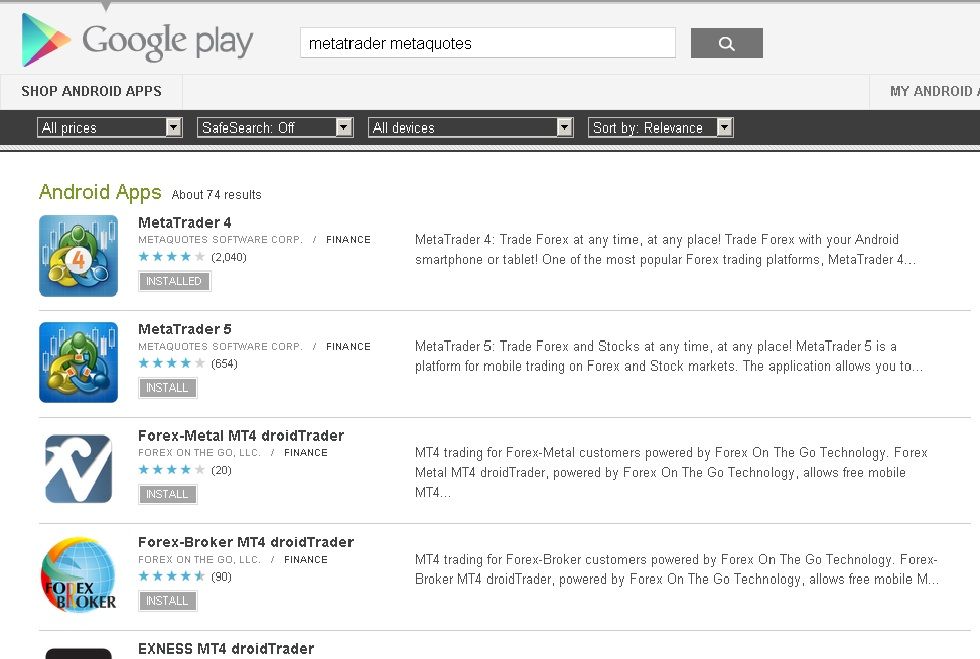Click the magnifier search button
The height and width of the screenshot is (659, 980).
[x=726, y=43]
